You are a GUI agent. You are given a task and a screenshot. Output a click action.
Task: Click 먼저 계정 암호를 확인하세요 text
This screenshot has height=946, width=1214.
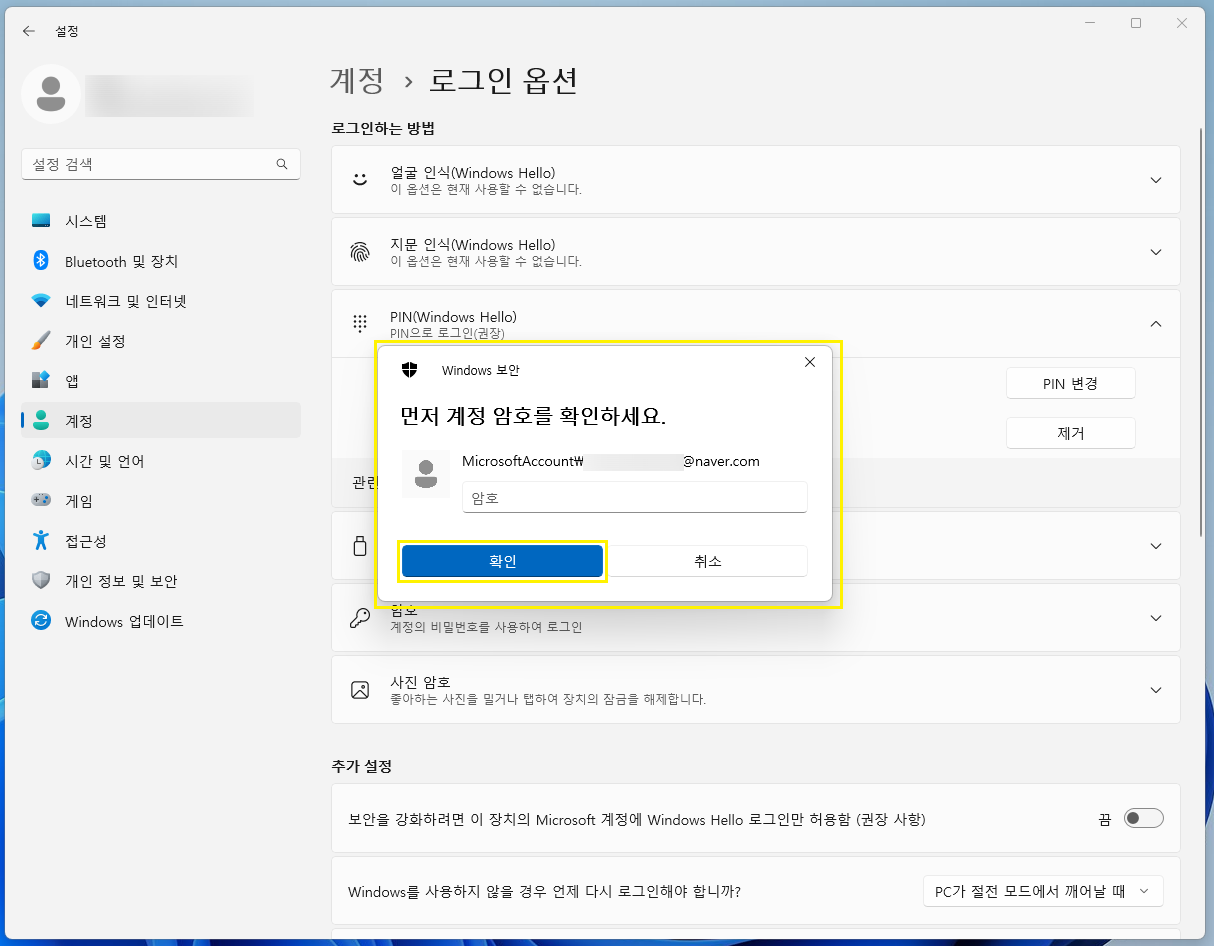click(x=533, y=416)
